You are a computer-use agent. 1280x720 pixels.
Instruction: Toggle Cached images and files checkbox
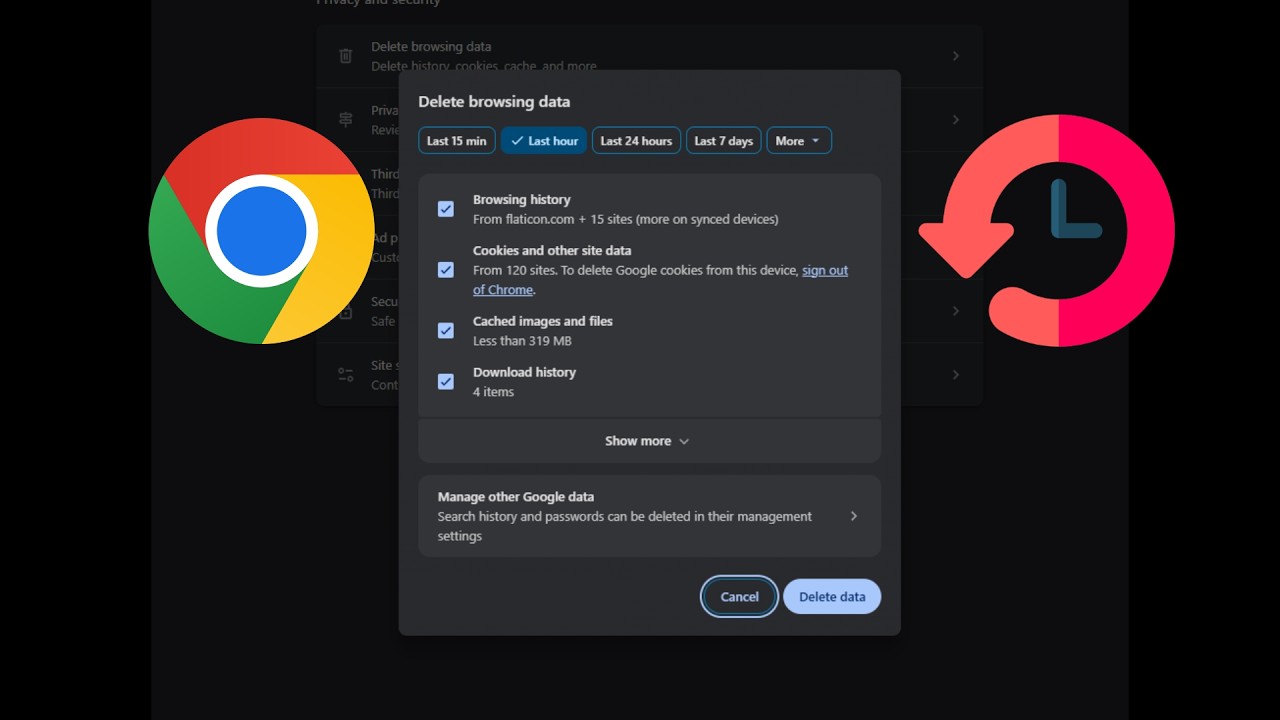click(446, 331)
